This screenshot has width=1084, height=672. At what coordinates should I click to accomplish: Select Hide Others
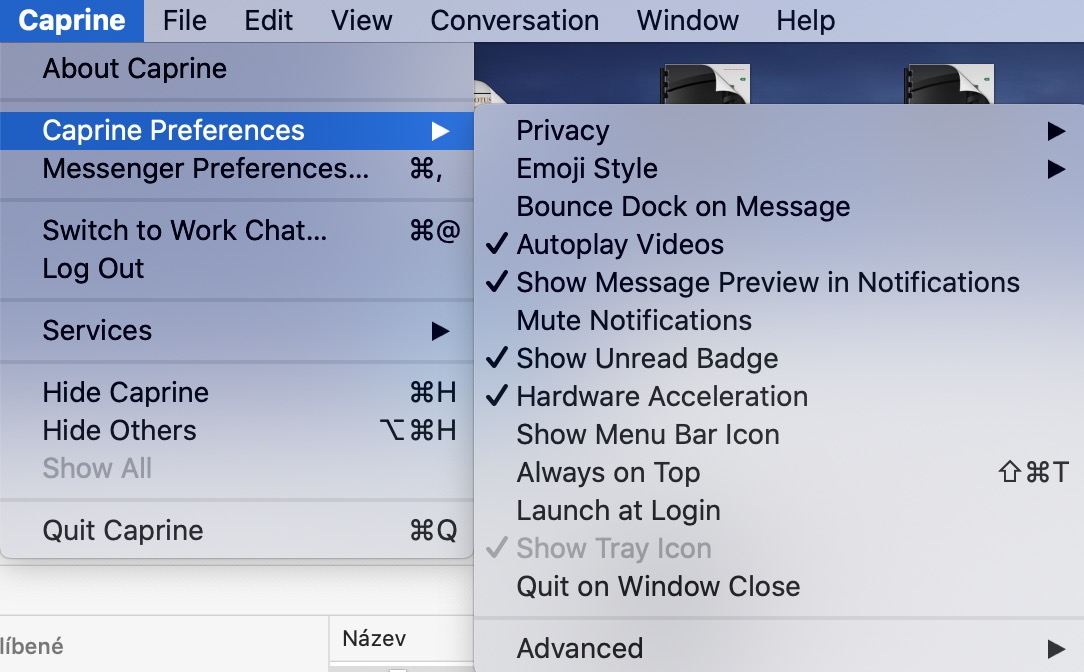tap(236, 431)
